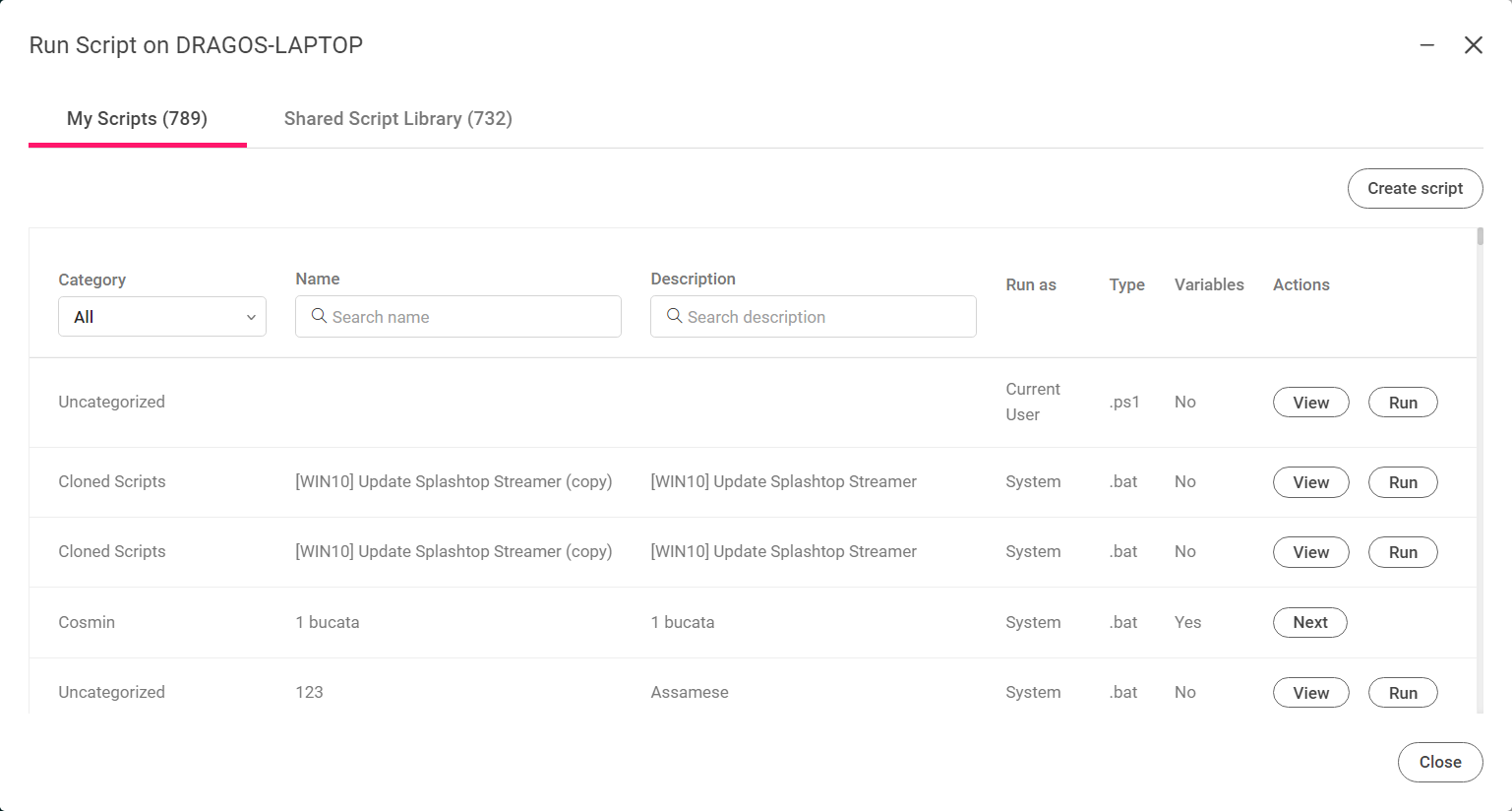Run the 123 Assamese script
The height and width of the screenshot is (811, 1512).
coord(1403,693)
